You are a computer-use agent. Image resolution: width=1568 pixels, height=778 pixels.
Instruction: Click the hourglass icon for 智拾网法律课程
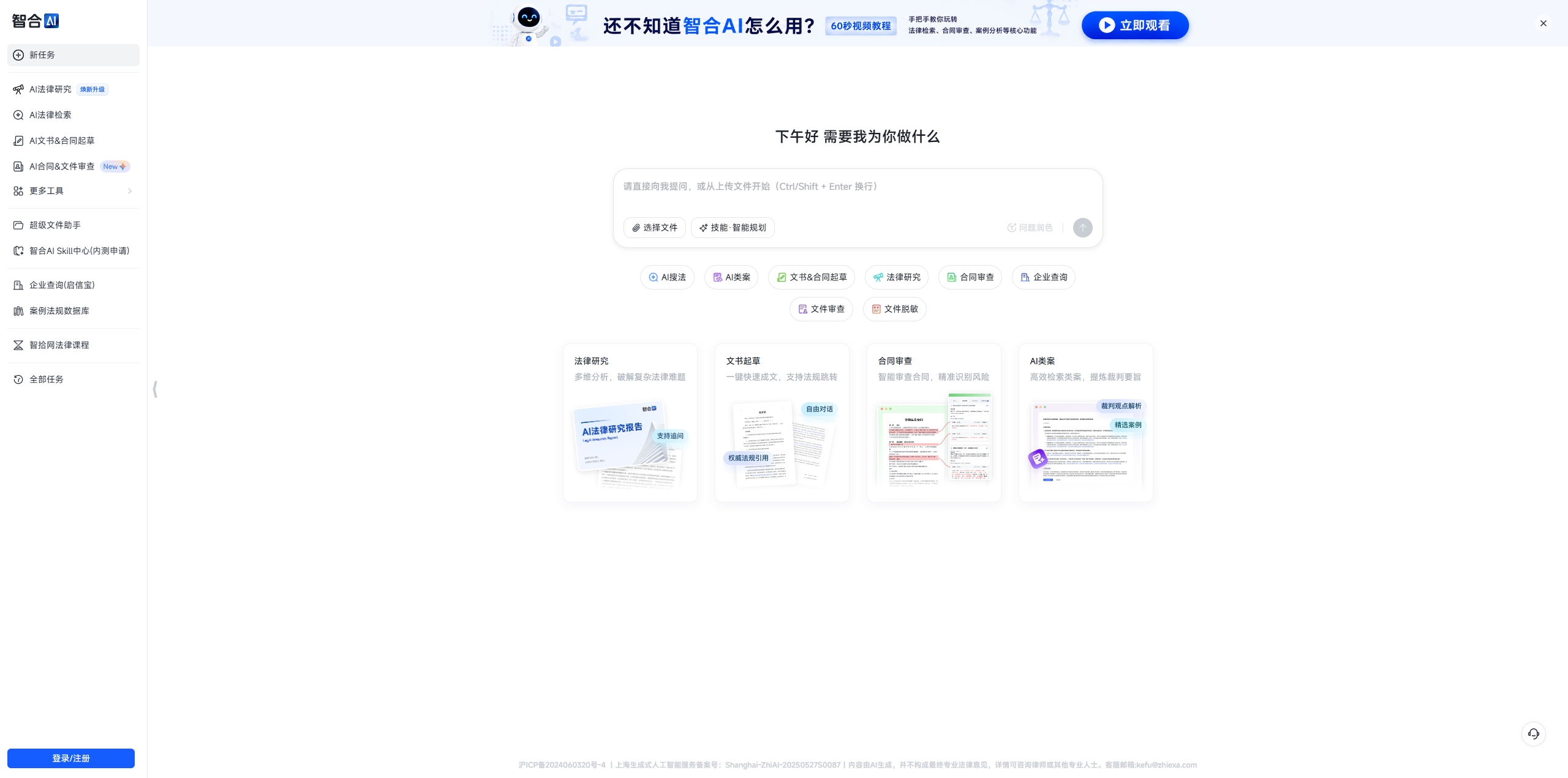pyautogui.click(x=18, y=345)
